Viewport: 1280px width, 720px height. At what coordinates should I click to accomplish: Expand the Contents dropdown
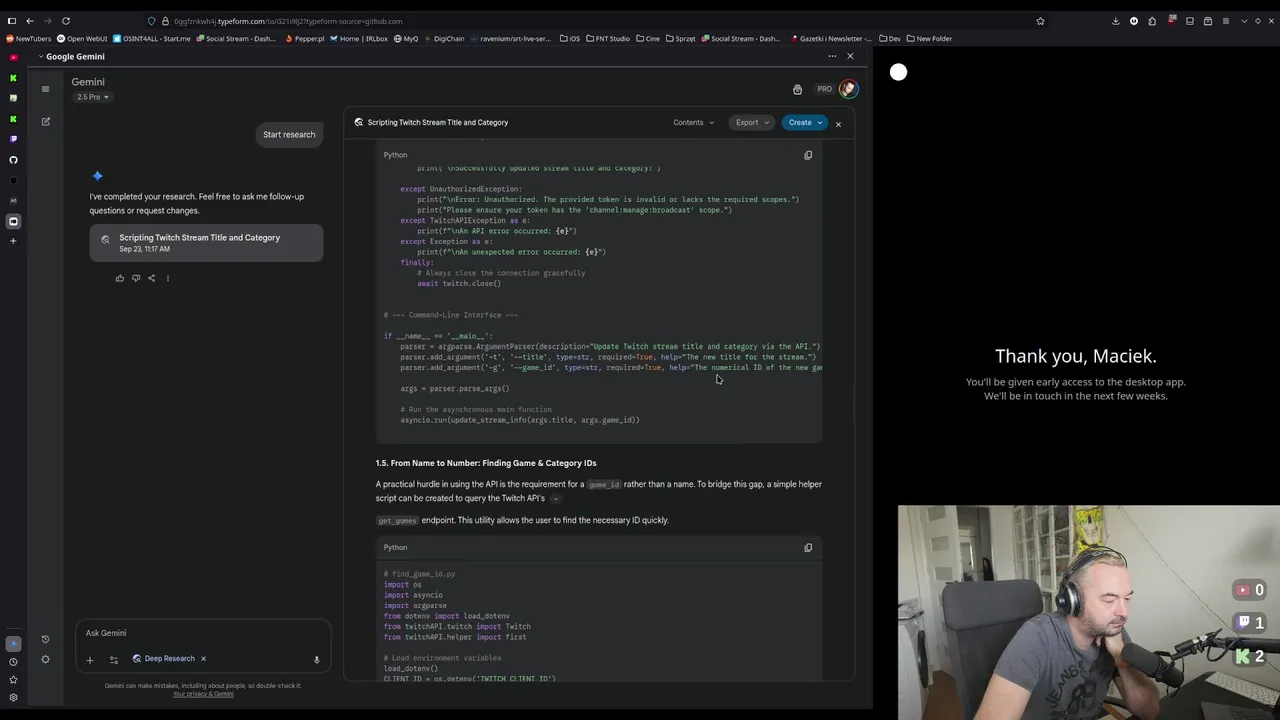(x=693, y=123)
